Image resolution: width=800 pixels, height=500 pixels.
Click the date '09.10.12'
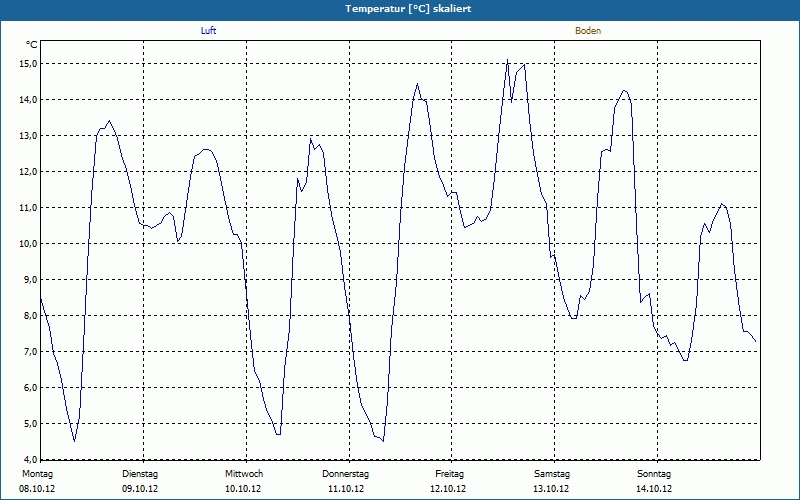(140, 489)
